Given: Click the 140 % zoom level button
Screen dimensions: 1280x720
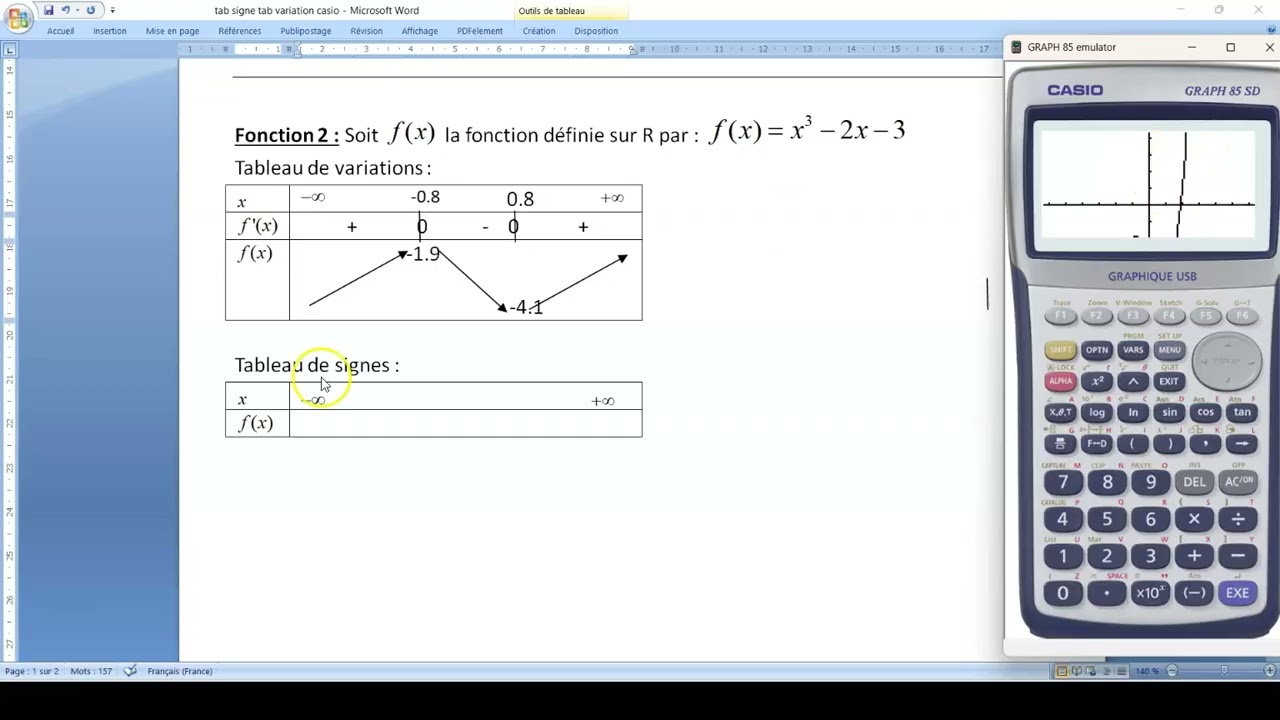Looking at the screenshot, I should 1145,671.
